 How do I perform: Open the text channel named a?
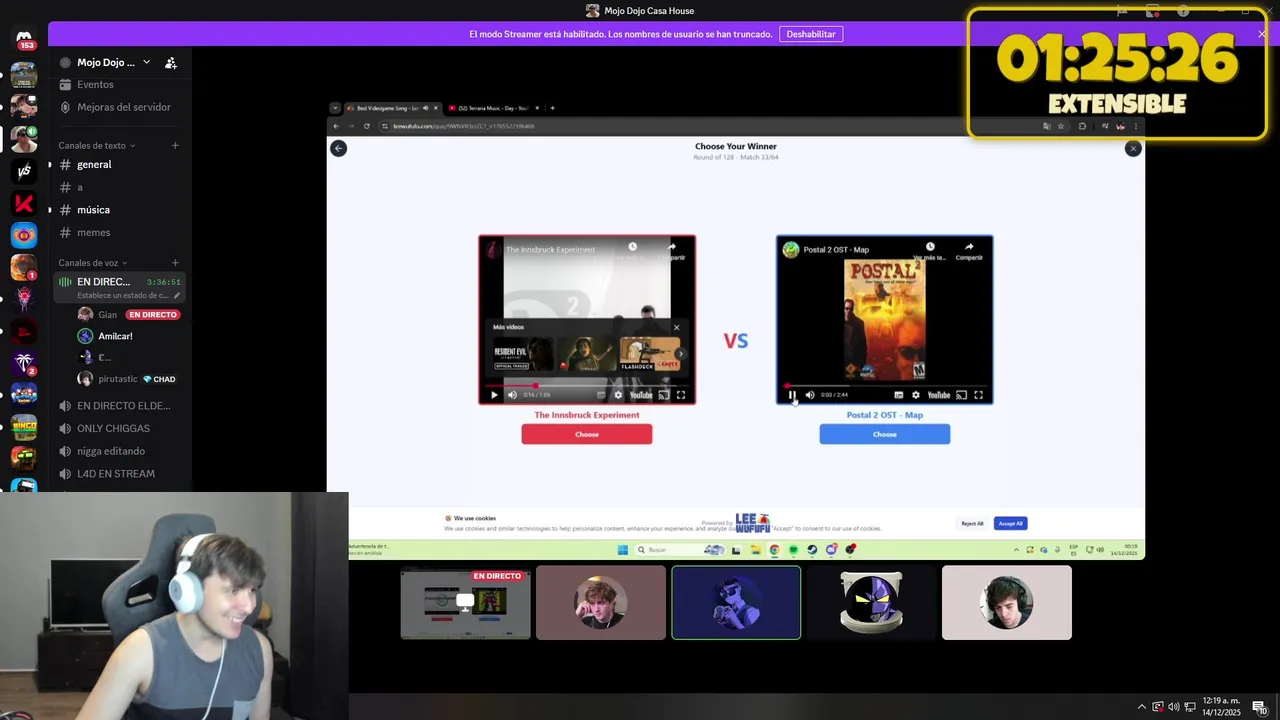pos(118,187)
